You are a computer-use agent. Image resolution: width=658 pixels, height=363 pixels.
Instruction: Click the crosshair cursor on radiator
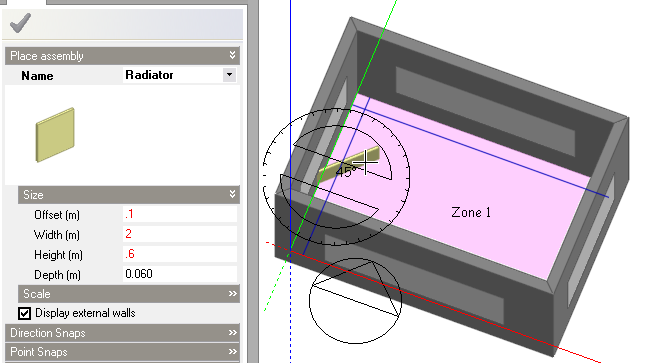[x=366, y=162]
